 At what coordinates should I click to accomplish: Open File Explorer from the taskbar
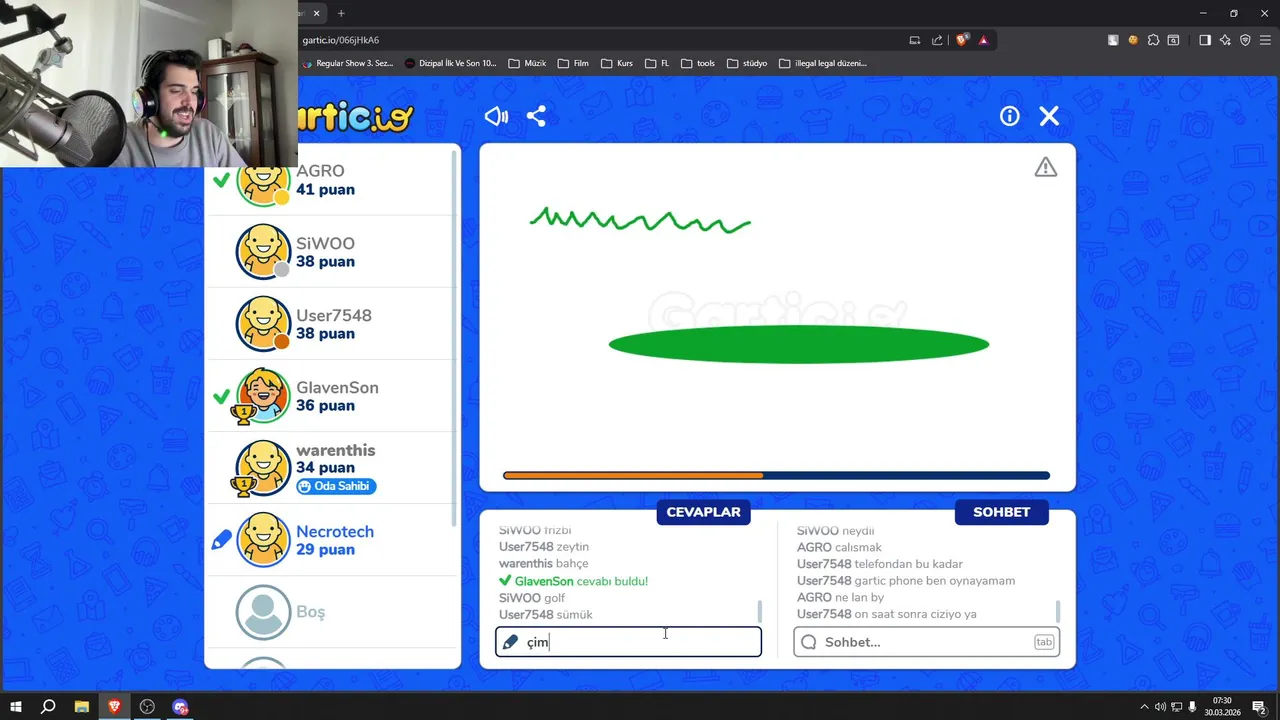point(81,707)
